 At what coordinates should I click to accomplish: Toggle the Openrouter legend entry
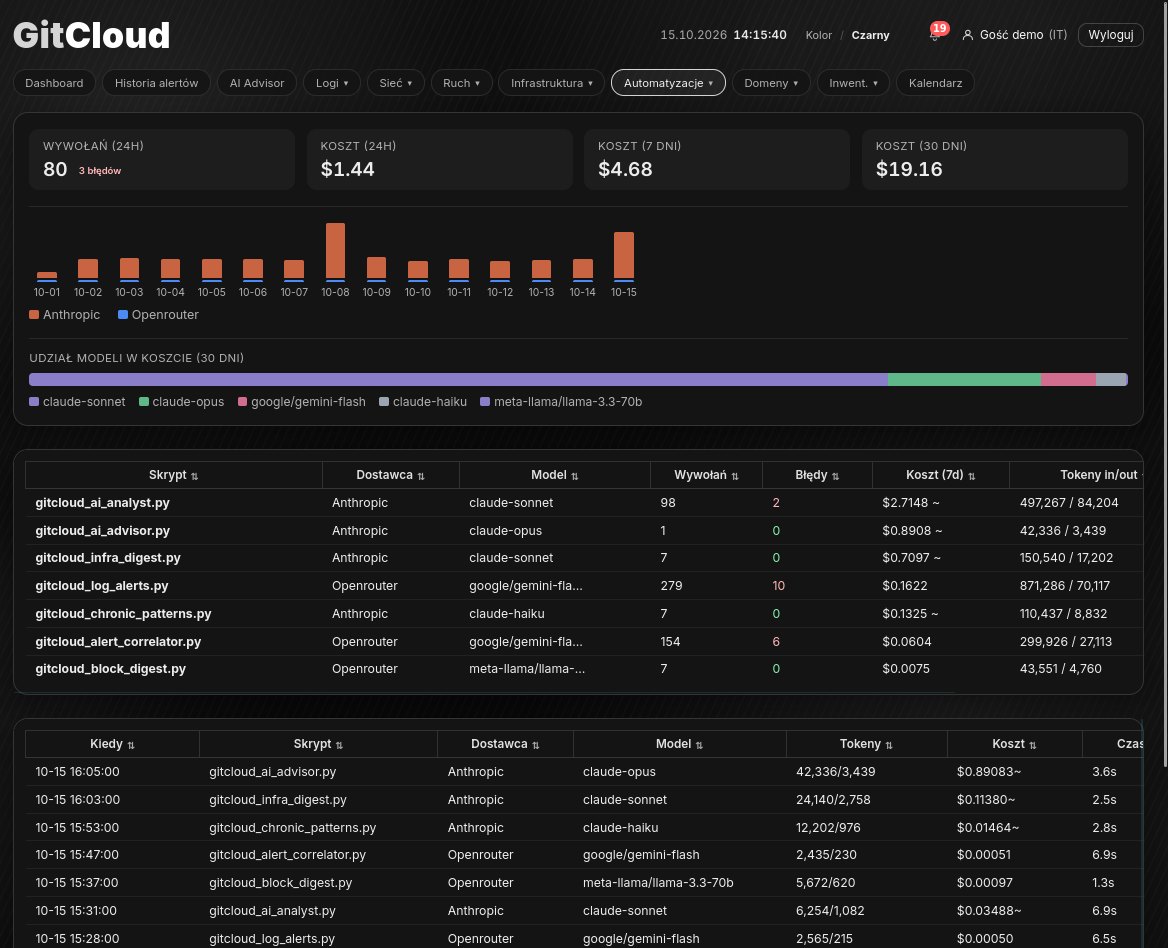pos(158,315)
